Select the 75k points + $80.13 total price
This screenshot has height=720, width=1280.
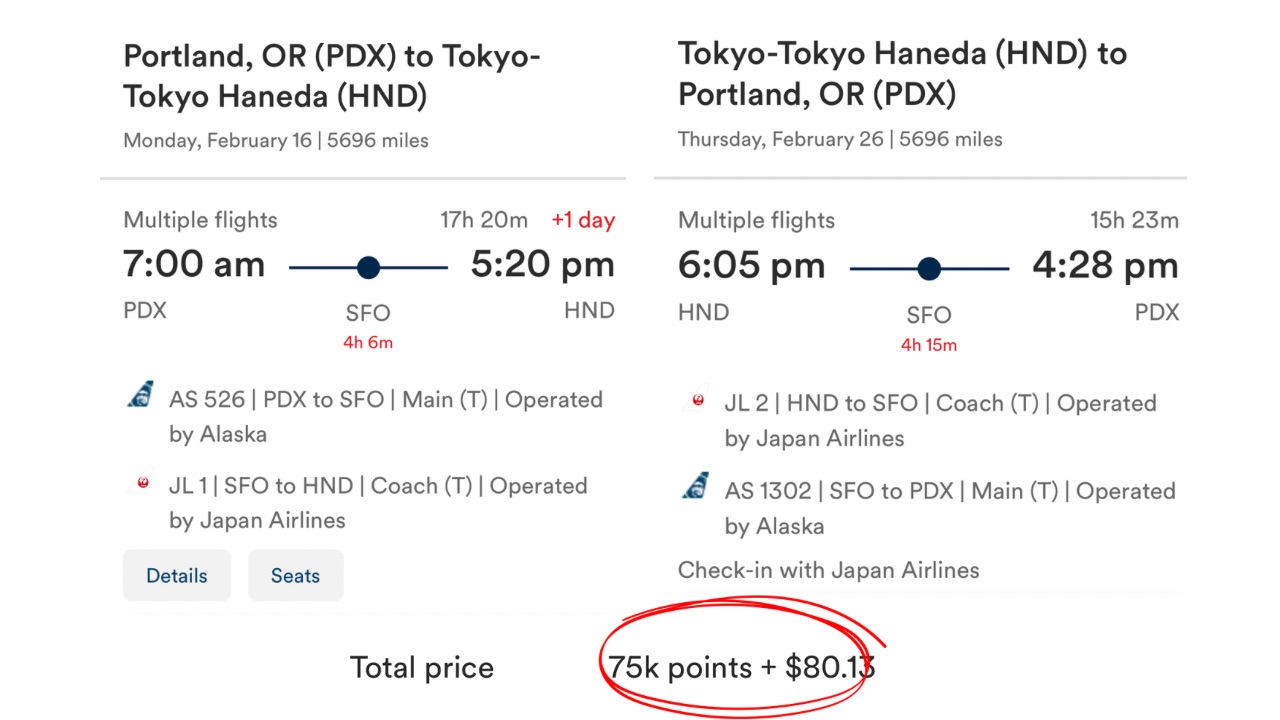(741, 667)
